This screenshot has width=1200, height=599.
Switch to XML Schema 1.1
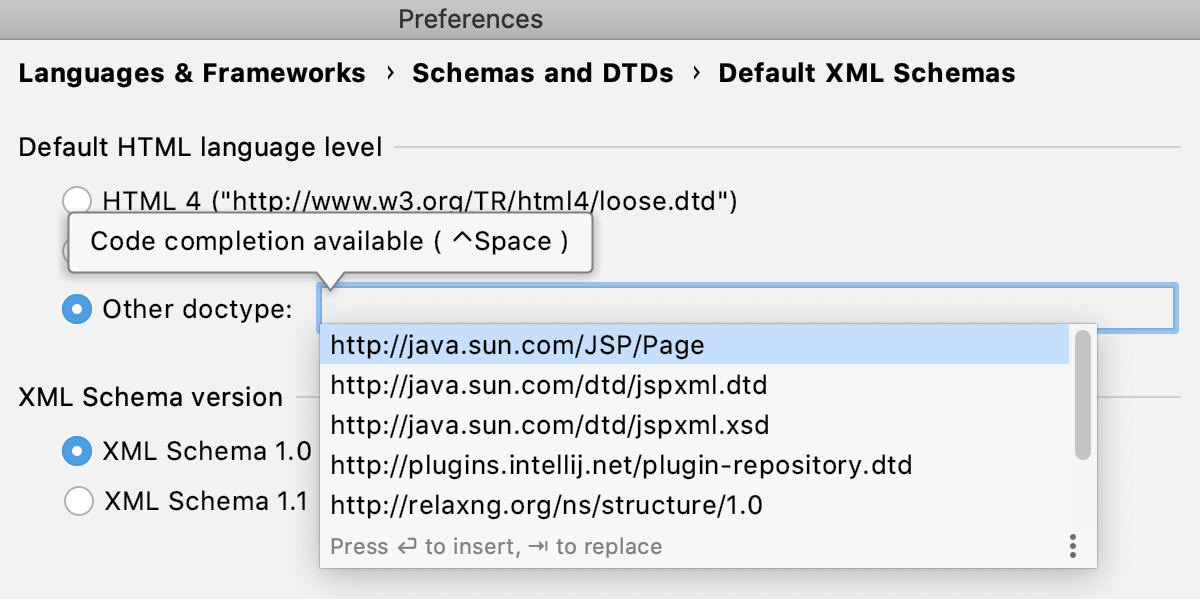79,501
